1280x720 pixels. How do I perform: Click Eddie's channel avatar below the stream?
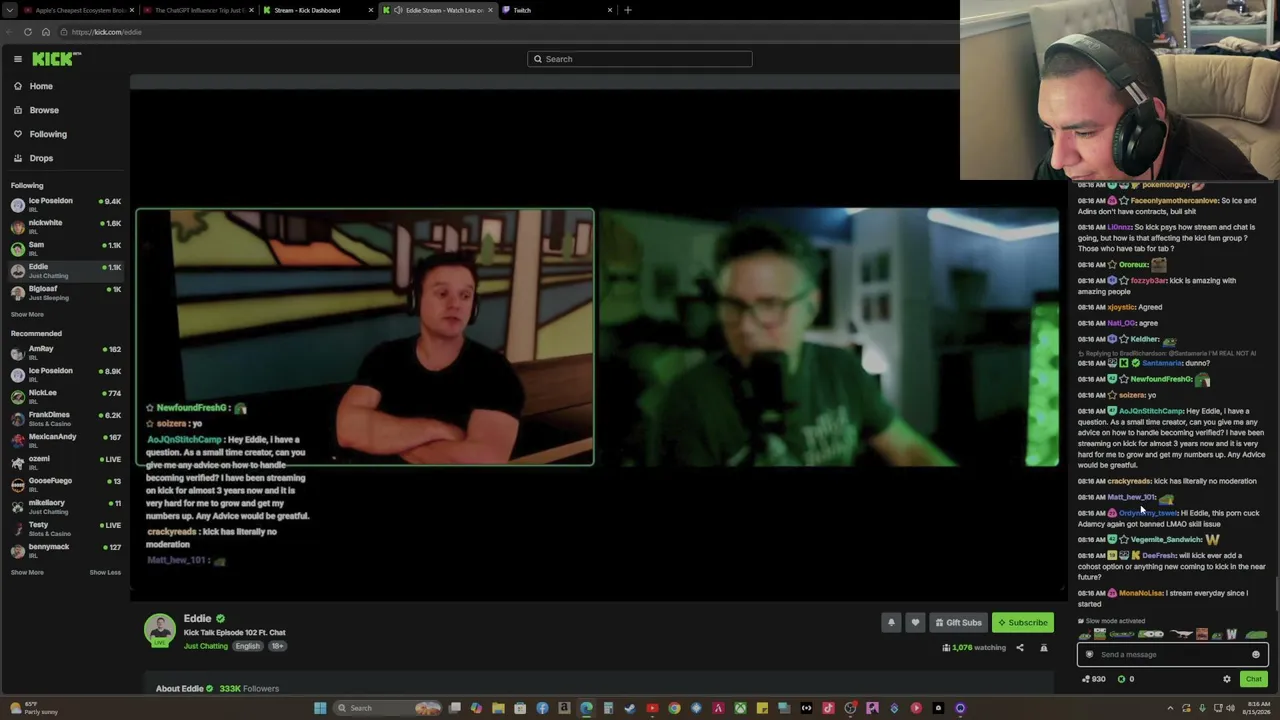pyautogui.click(x=160, y=629)
